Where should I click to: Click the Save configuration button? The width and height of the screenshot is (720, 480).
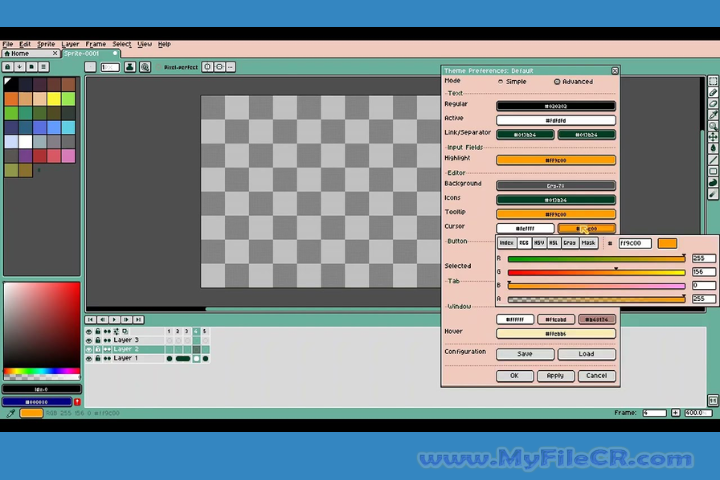525,354
